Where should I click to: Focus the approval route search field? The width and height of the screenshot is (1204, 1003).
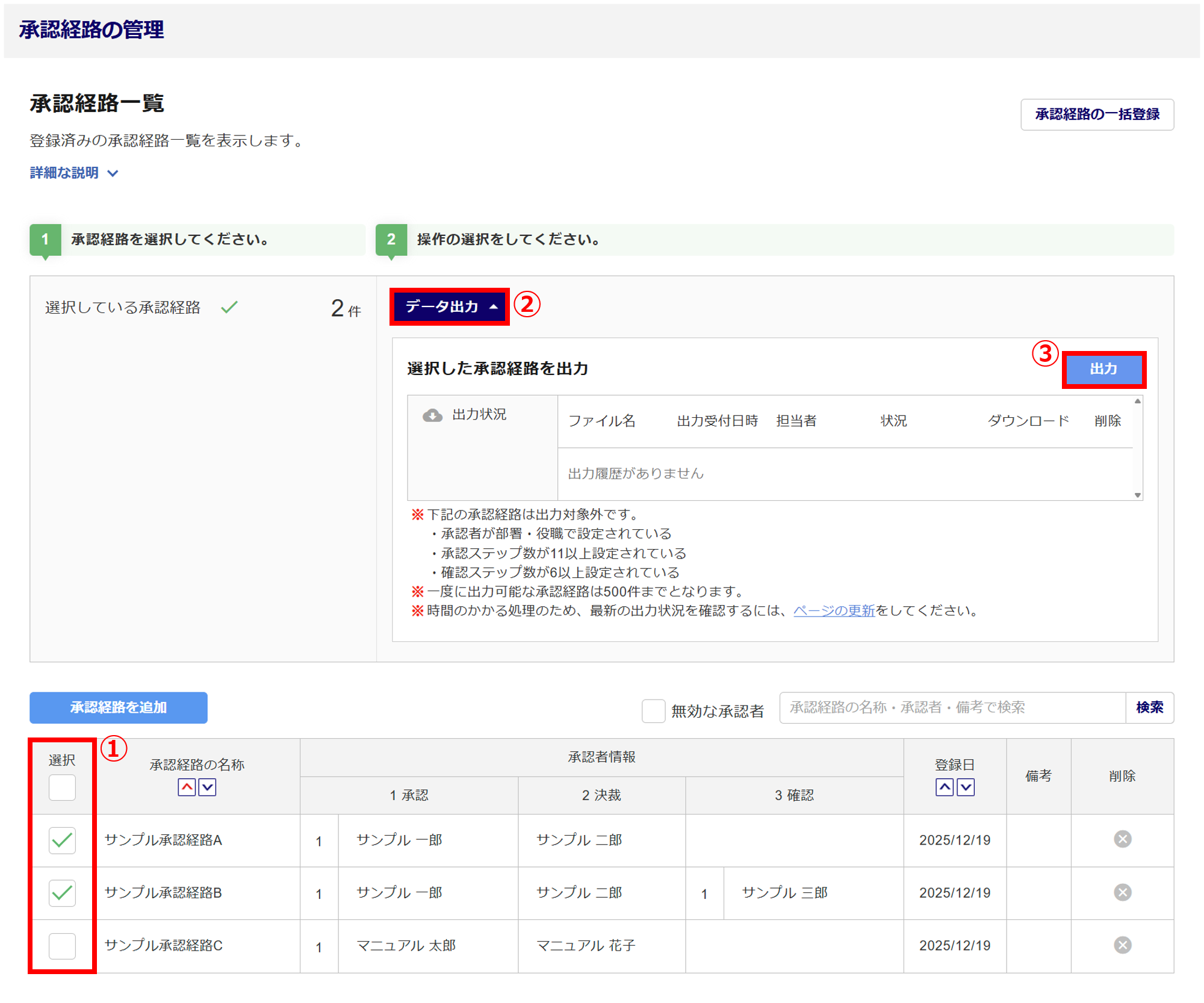click(951, 707)
